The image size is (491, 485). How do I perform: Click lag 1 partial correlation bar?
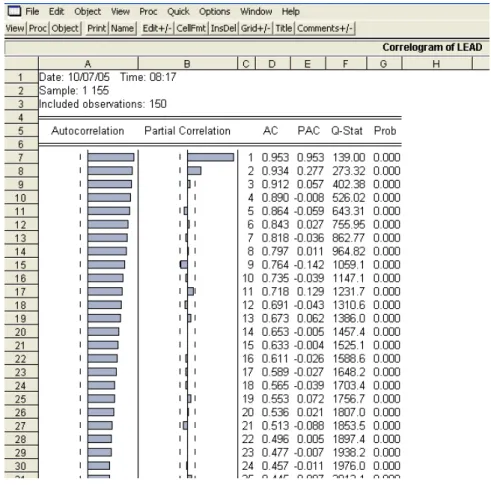tap(210, 157)
